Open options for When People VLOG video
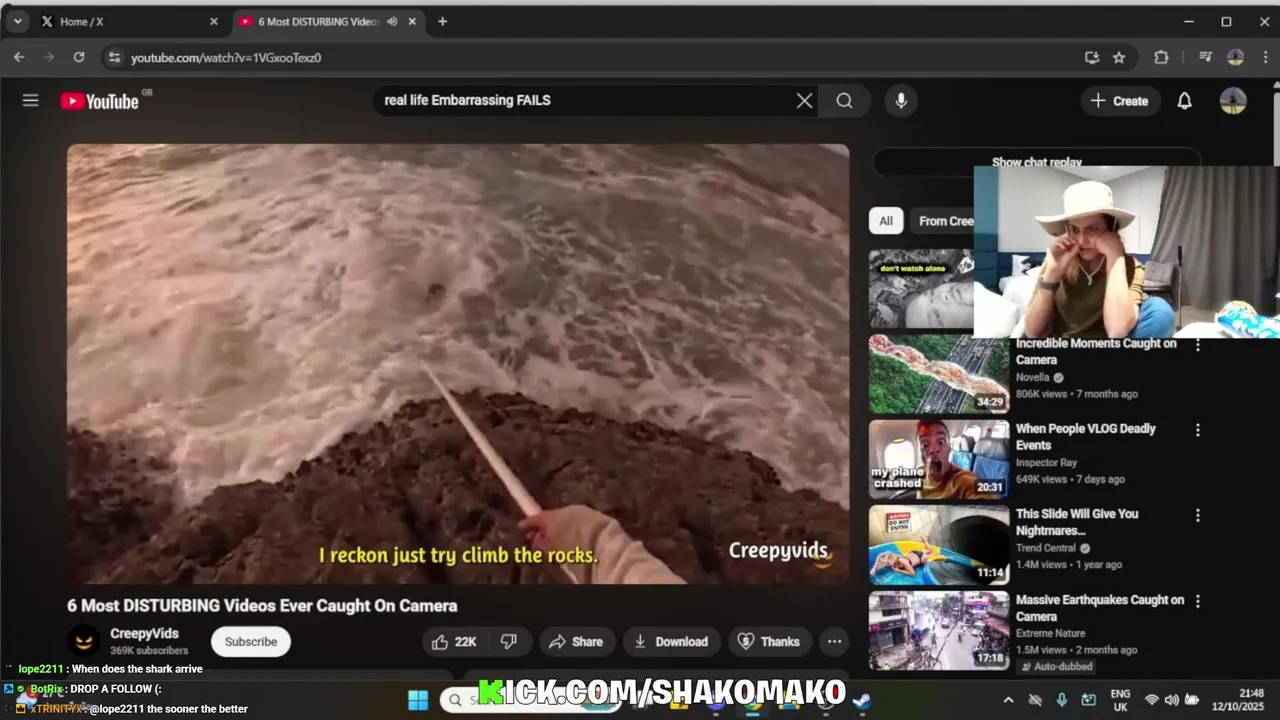Viewport: 1280px width, 720px height. (x=1198, y=430)
